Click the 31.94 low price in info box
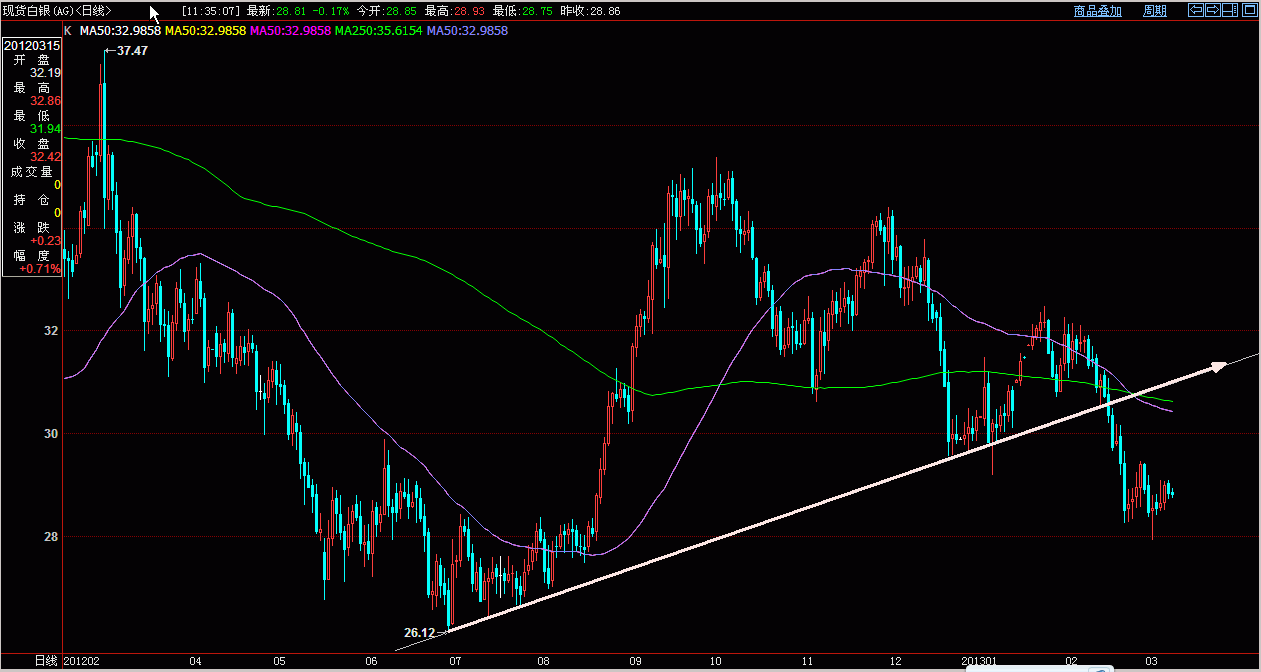Image resolution: width=1261 pixels, height=672 pixels. [x=45, y=129]
